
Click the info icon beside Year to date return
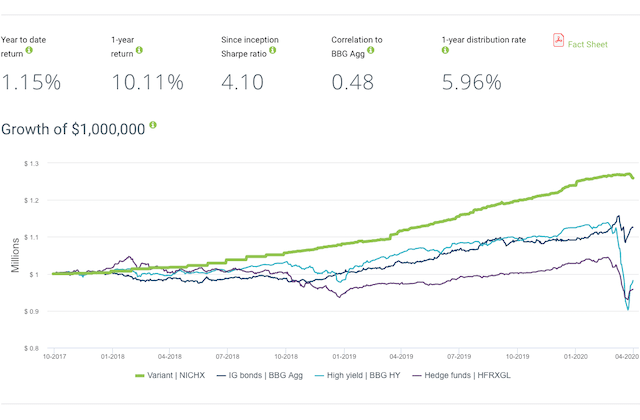click(x=30, y=50)
